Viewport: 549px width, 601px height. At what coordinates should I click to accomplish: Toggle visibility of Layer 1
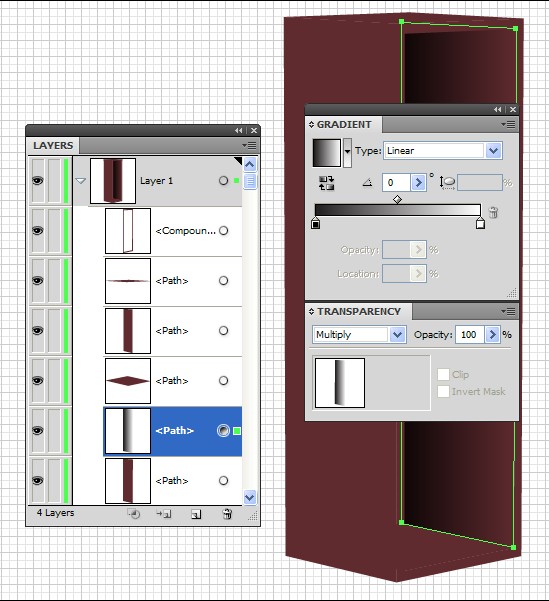(x=38, y=180)
